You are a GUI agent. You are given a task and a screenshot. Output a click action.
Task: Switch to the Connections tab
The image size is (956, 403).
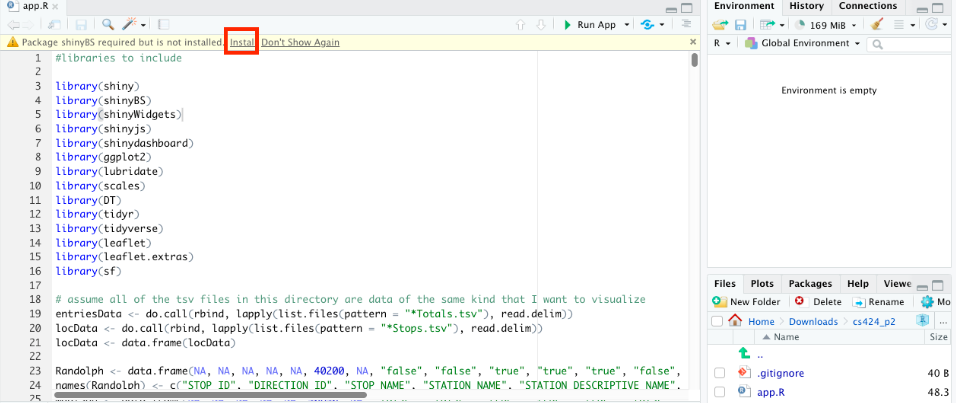tap(868, 6)
